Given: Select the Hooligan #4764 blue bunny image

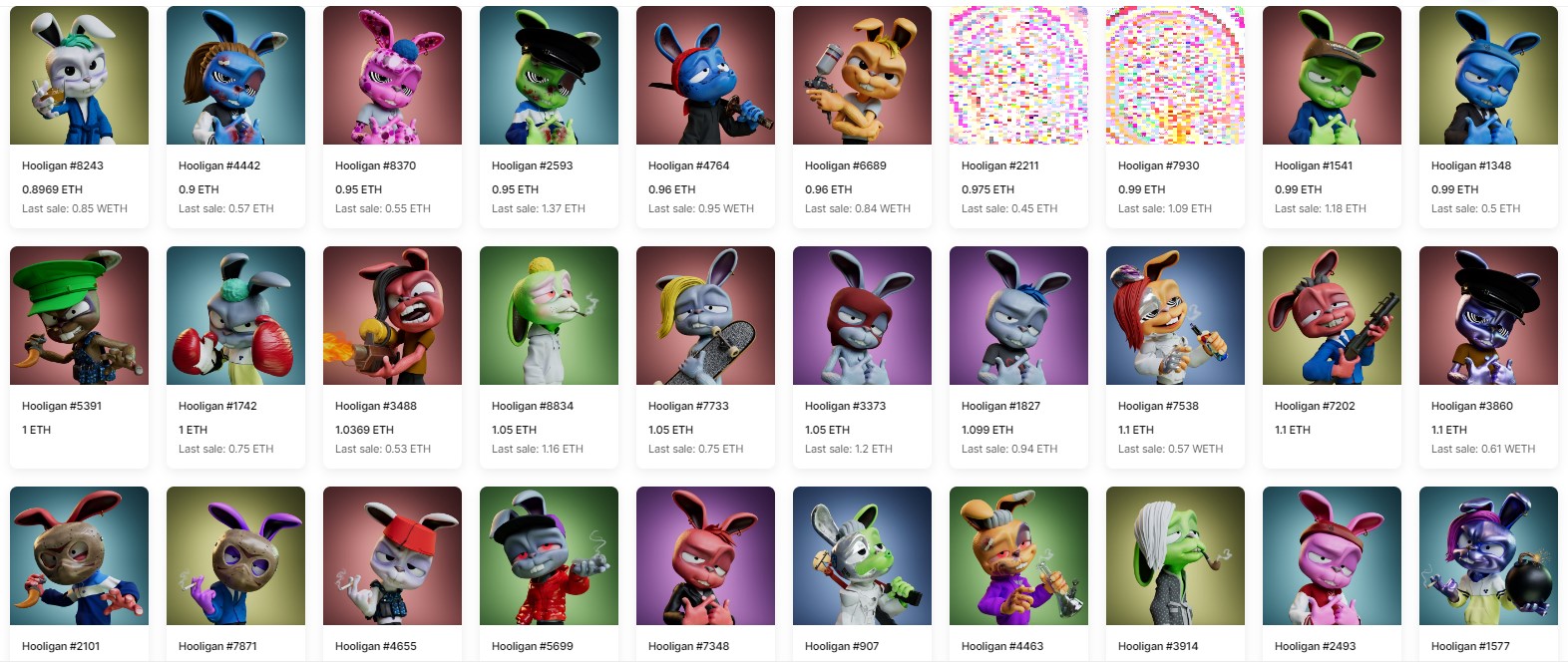Looking at the screenshot, I should point(705,76).
